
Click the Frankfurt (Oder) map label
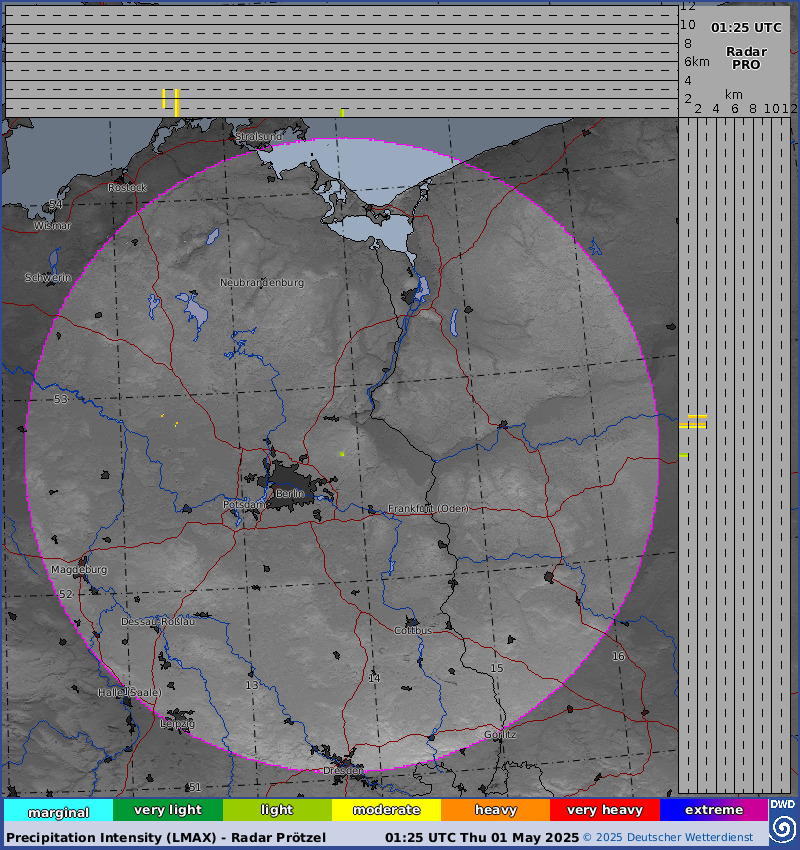pyautogui.click(x=428, y=509)
